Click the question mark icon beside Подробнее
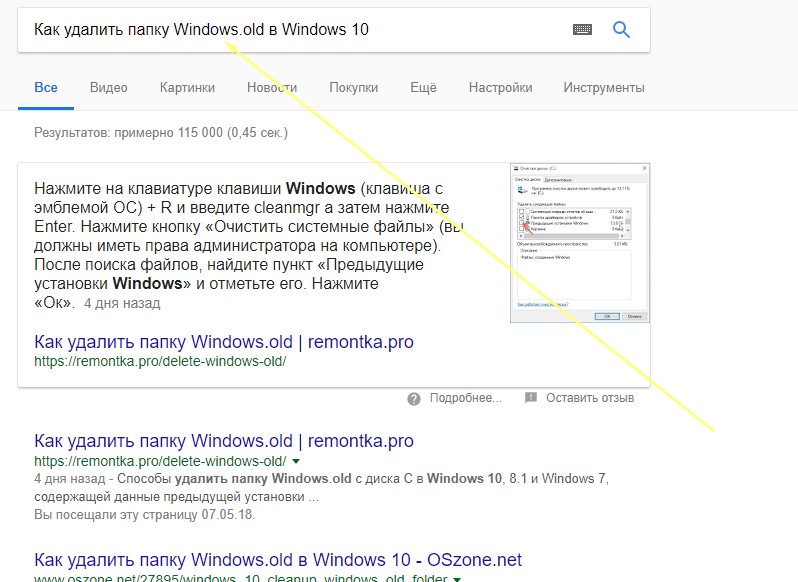This screenshot has height=582, width=798. [x=414, y=399]
